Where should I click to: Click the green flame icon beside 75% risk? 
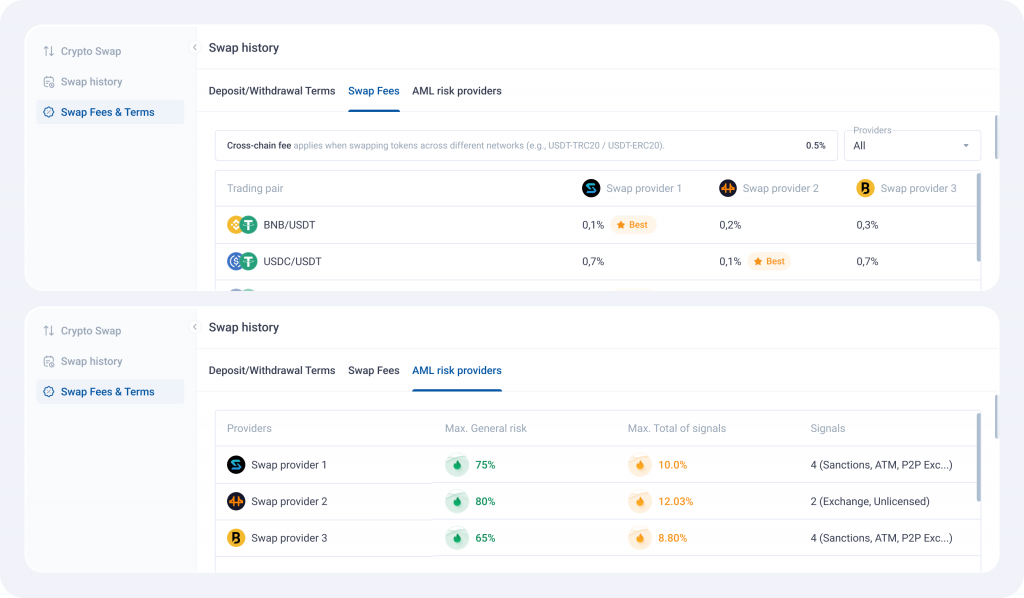point(457,465)
